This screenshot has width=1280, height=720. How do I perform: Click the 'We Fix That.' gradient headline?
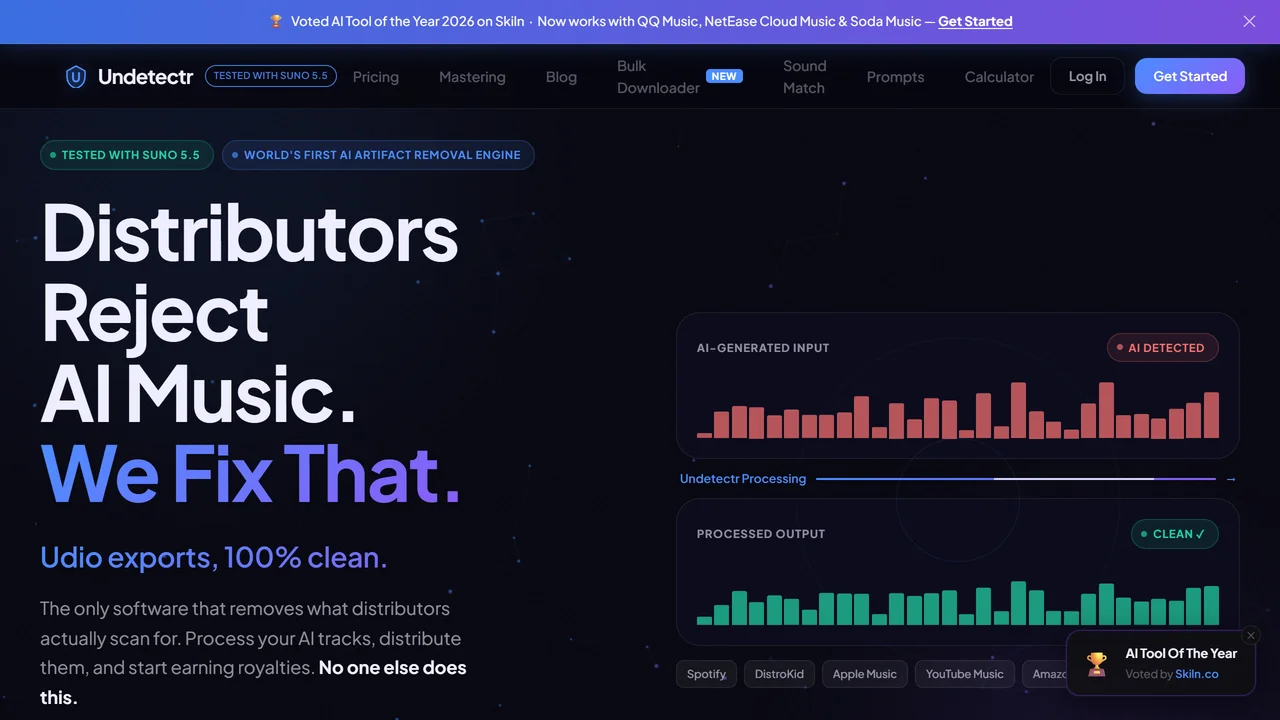(250, 473)
